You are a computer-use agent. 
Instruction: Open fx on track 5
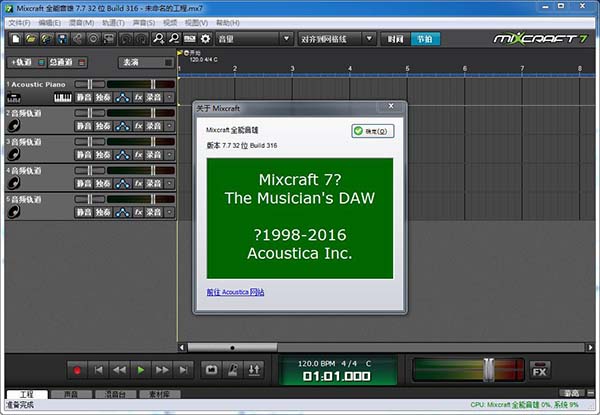pos(138,212)
